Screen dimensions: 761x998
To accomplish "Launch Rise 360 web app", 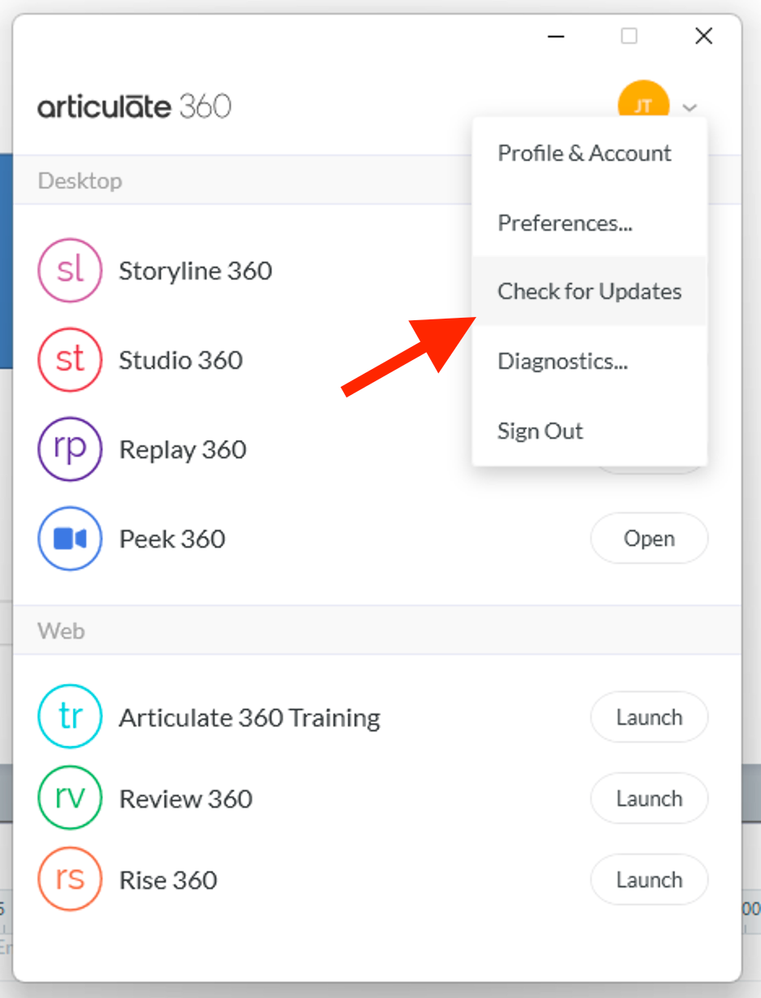I will pyautogui.click(x=649, y=880).
